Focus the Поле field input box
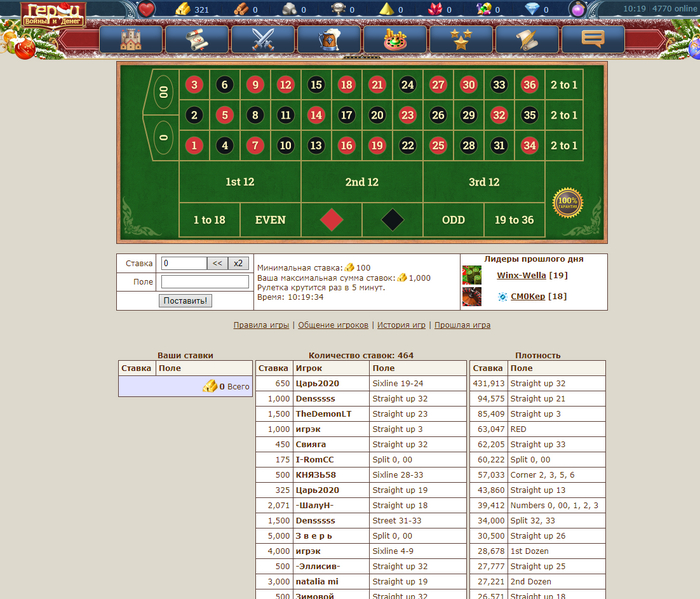 pos(205,282)
